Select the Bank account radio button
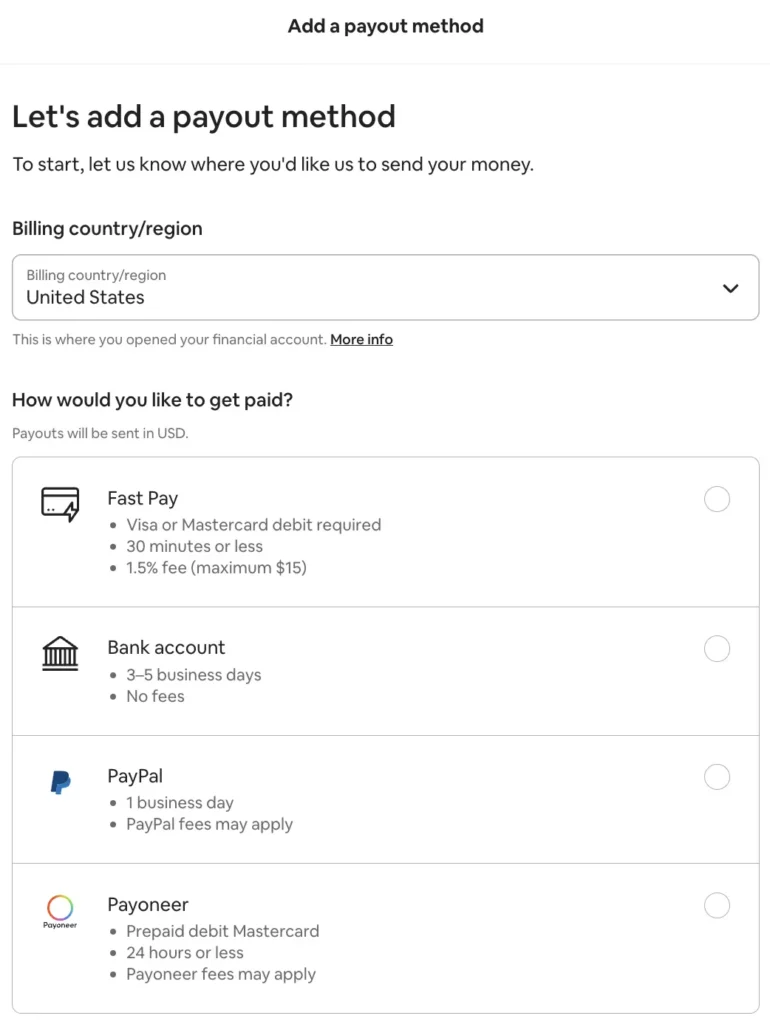Viewport: 770px width, 1024px height. (717, 648)
